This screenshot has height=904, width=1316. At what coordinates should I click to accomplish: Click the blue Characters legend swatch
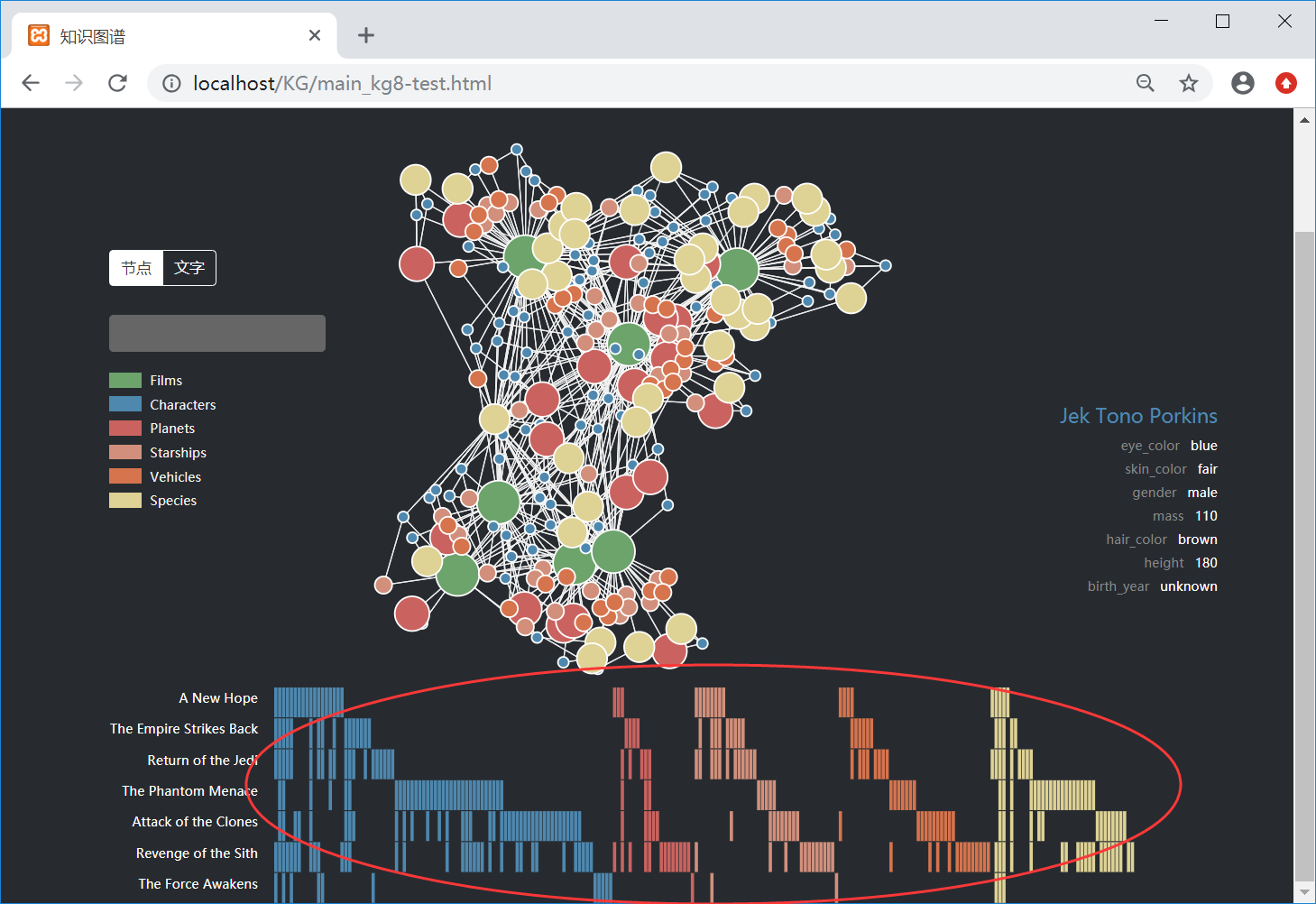[125, 404]
